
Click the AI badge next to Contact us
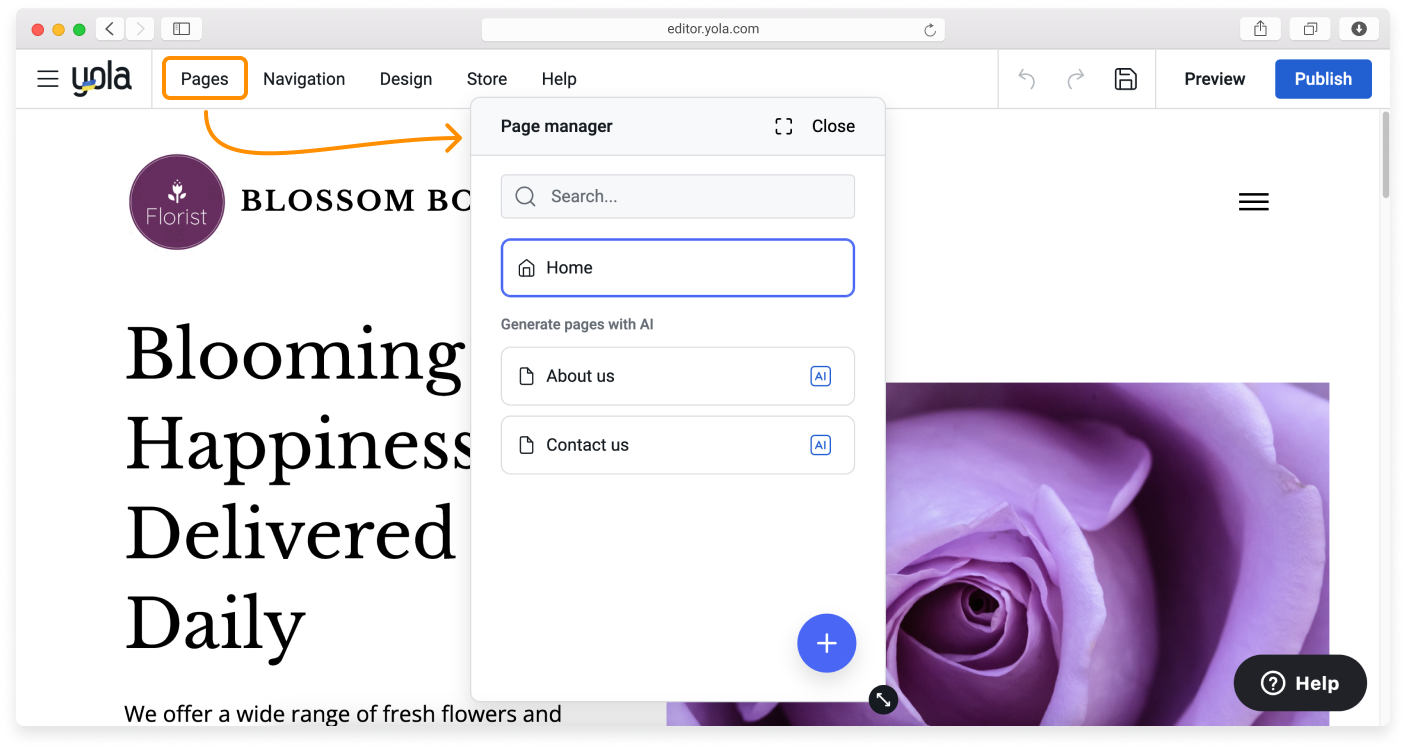click(820, 445)
